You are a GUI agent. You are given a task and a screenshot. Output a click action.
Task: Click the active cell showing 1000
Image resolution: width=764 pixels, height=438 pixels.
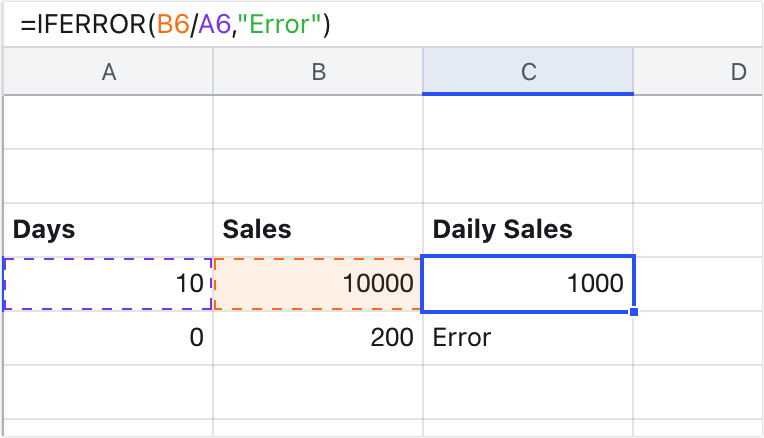click(x=528, y=284)
